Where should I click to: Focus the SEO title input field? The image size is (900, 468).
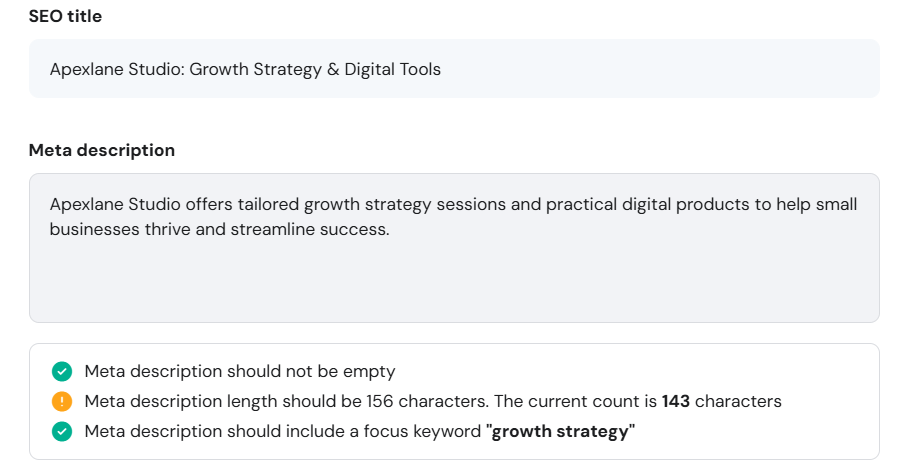pyautogui.click(x=454, y=69)
